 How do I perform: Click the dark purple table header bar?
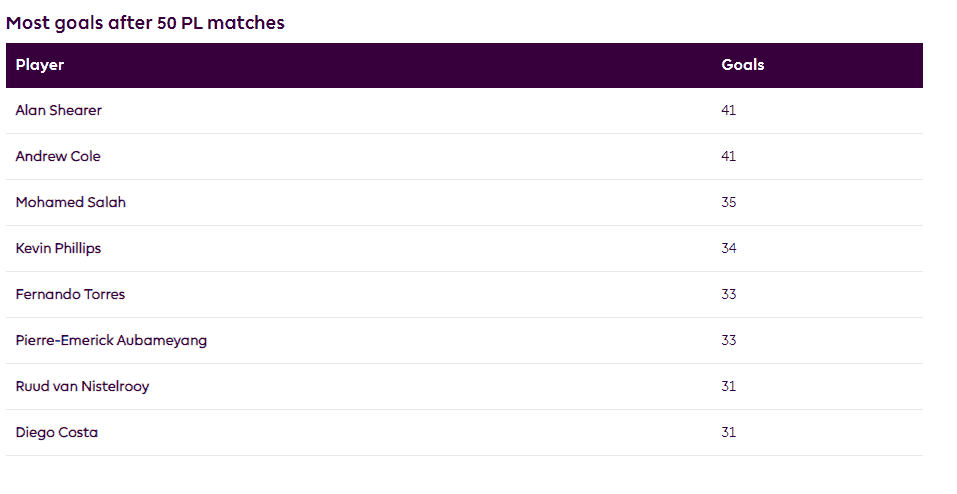pos(400,65)
